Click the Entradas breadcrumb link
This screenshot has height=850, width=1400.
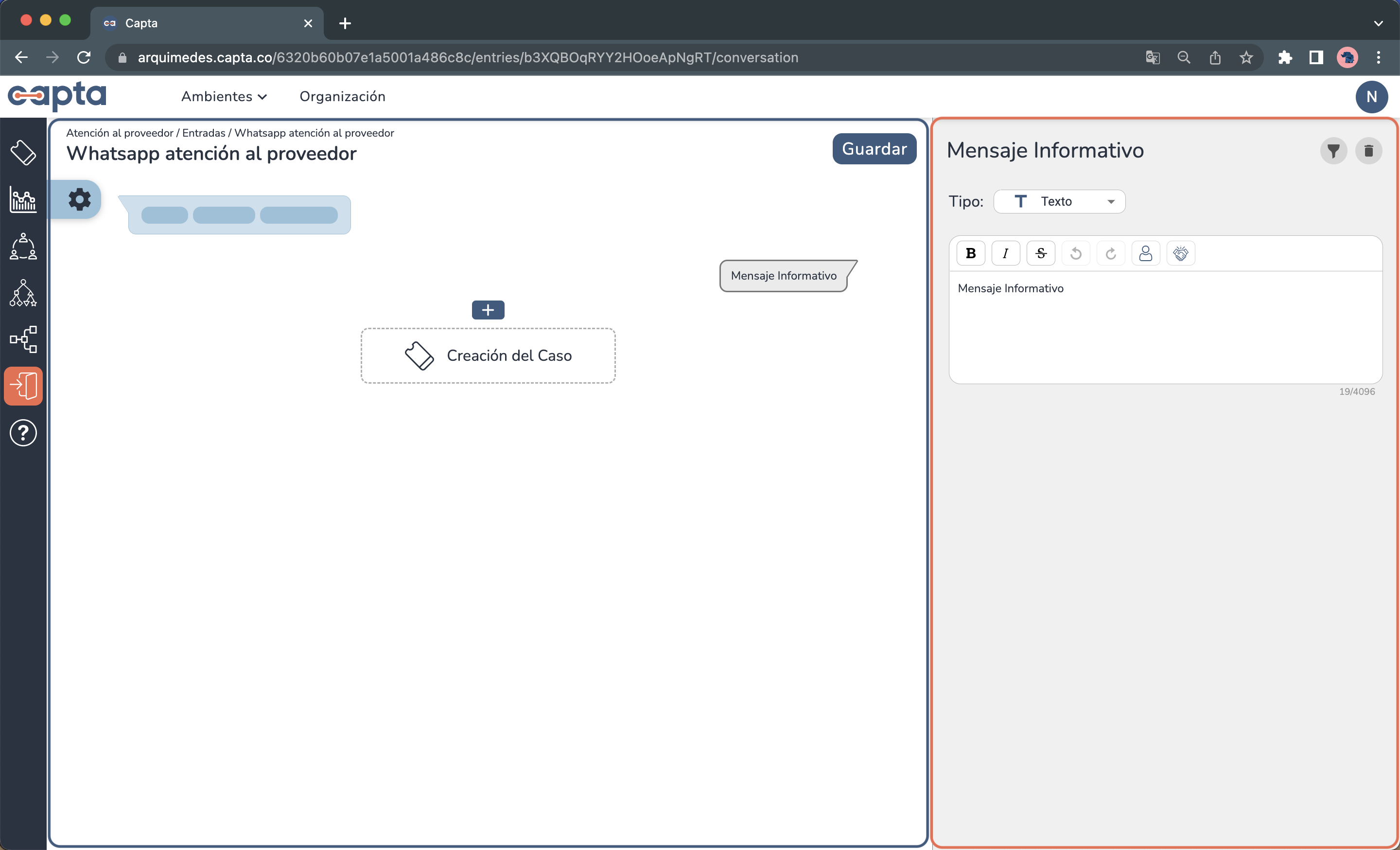pyautogui.click(x=203, y=133)
